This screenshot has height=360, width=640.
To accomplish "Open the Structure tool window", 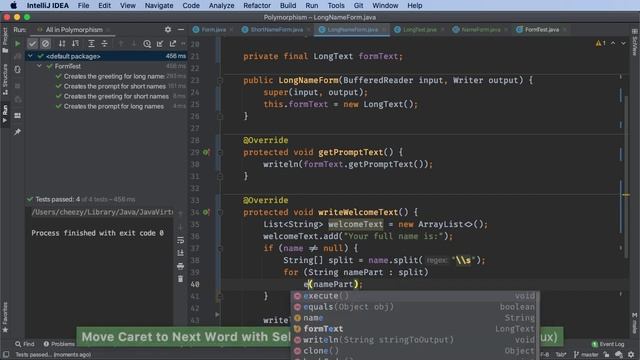I will pyautogui.click(x=5, y=79).
